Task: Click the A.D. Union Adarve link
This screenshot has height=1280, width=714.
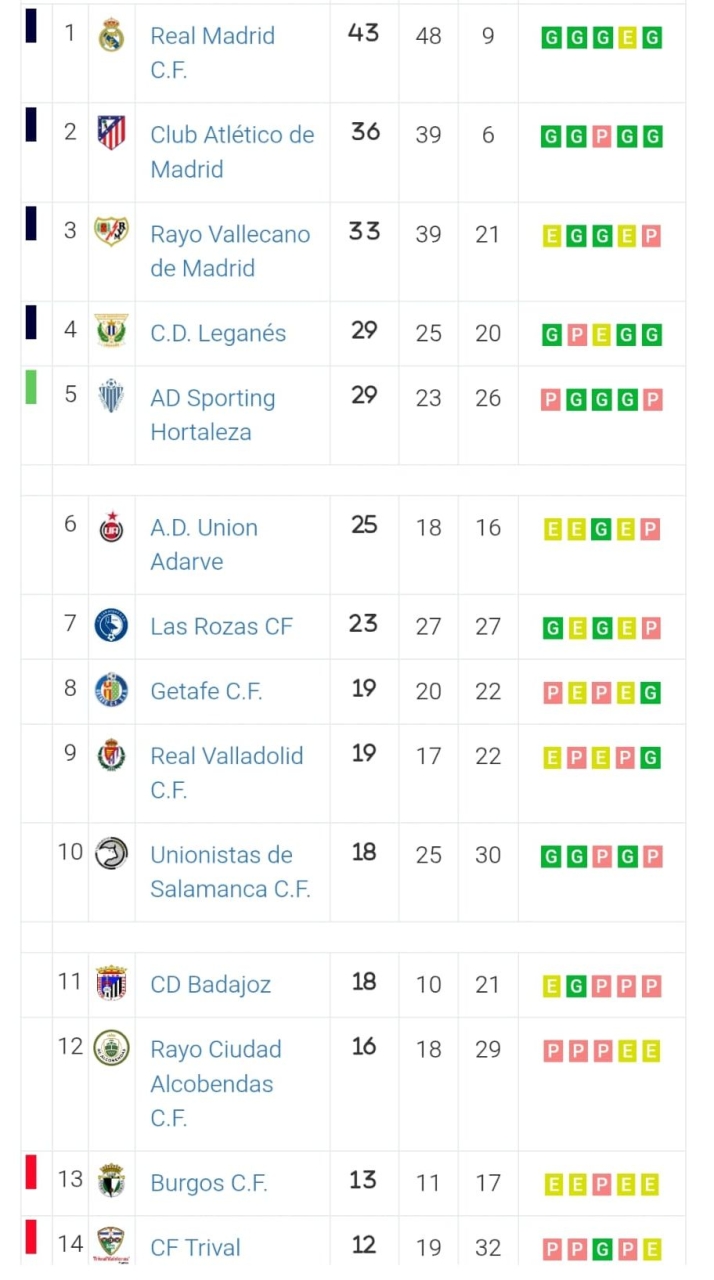Action: (x=204, y=545)
